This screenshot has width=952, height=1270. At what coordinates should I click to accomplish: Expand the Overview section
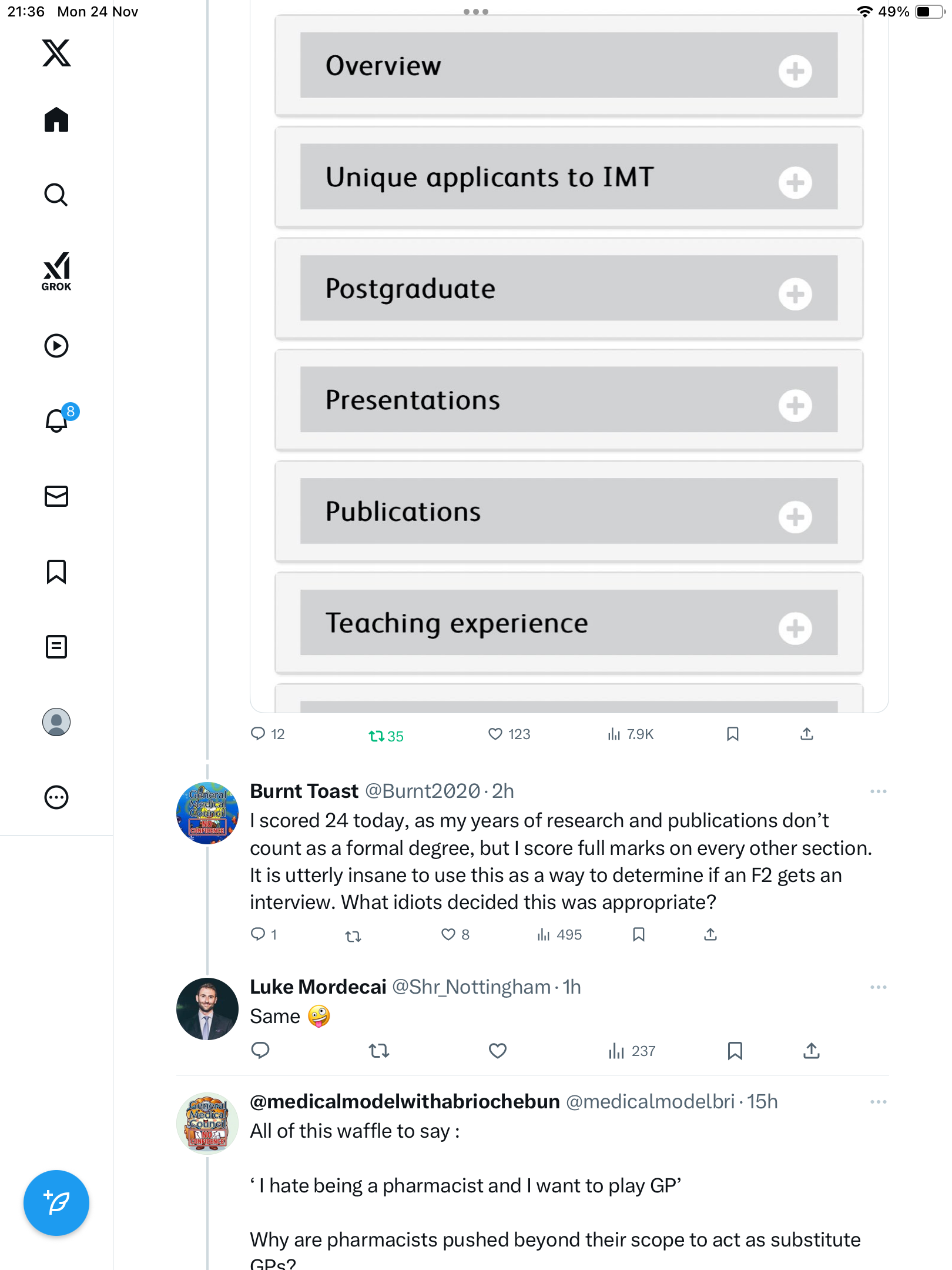[795, 71]
